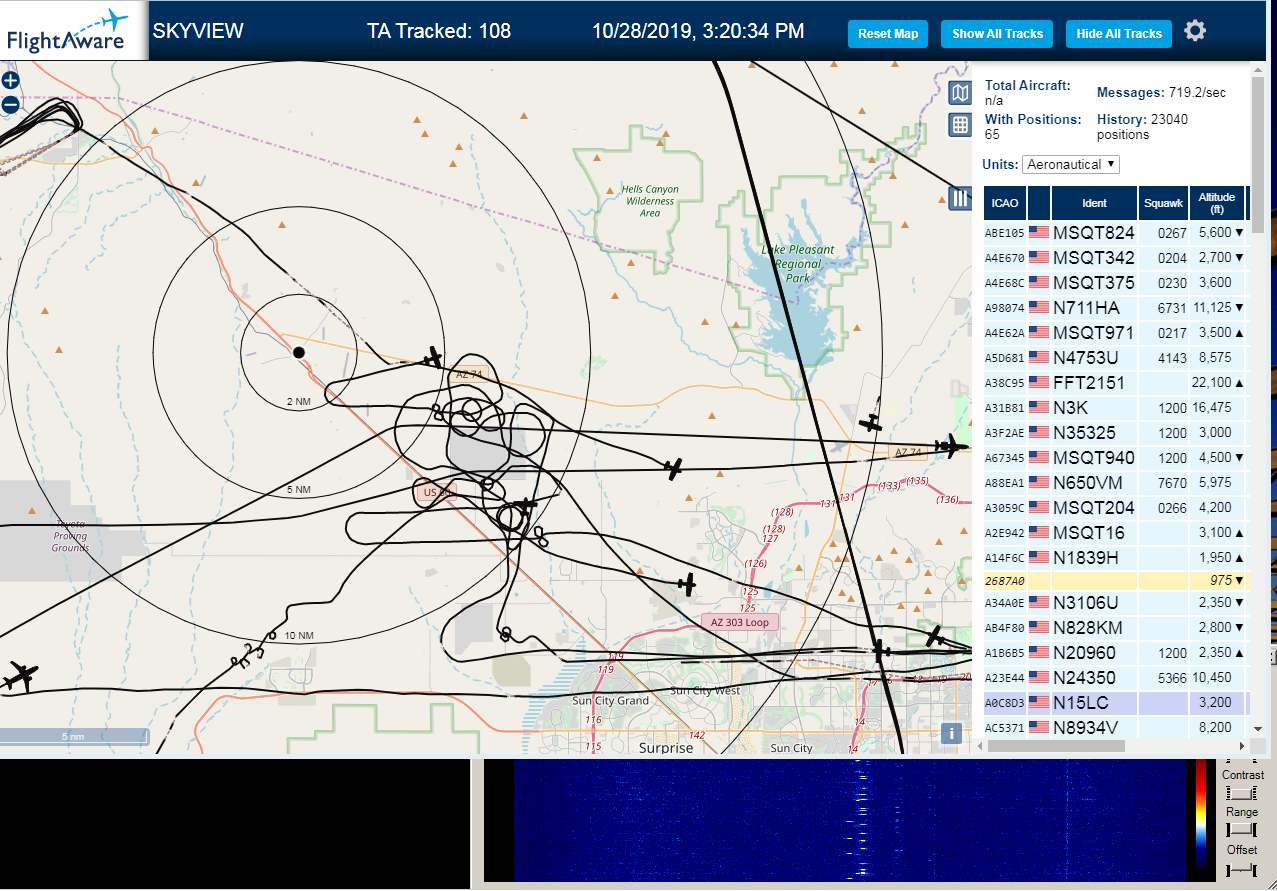Screen dimensions: 1277x891
Task: Select the large jet icon at map's lower-left edge
Action: (19, 677)
